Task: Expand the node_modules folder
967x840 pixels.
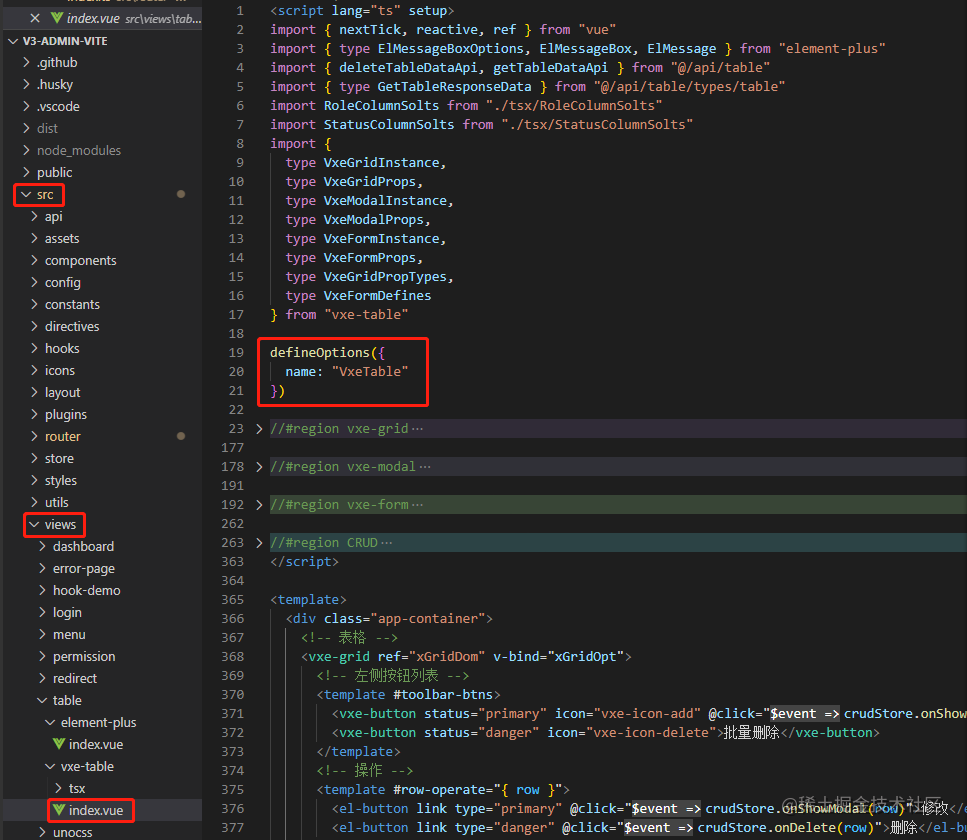Action: tap(72, 150)
